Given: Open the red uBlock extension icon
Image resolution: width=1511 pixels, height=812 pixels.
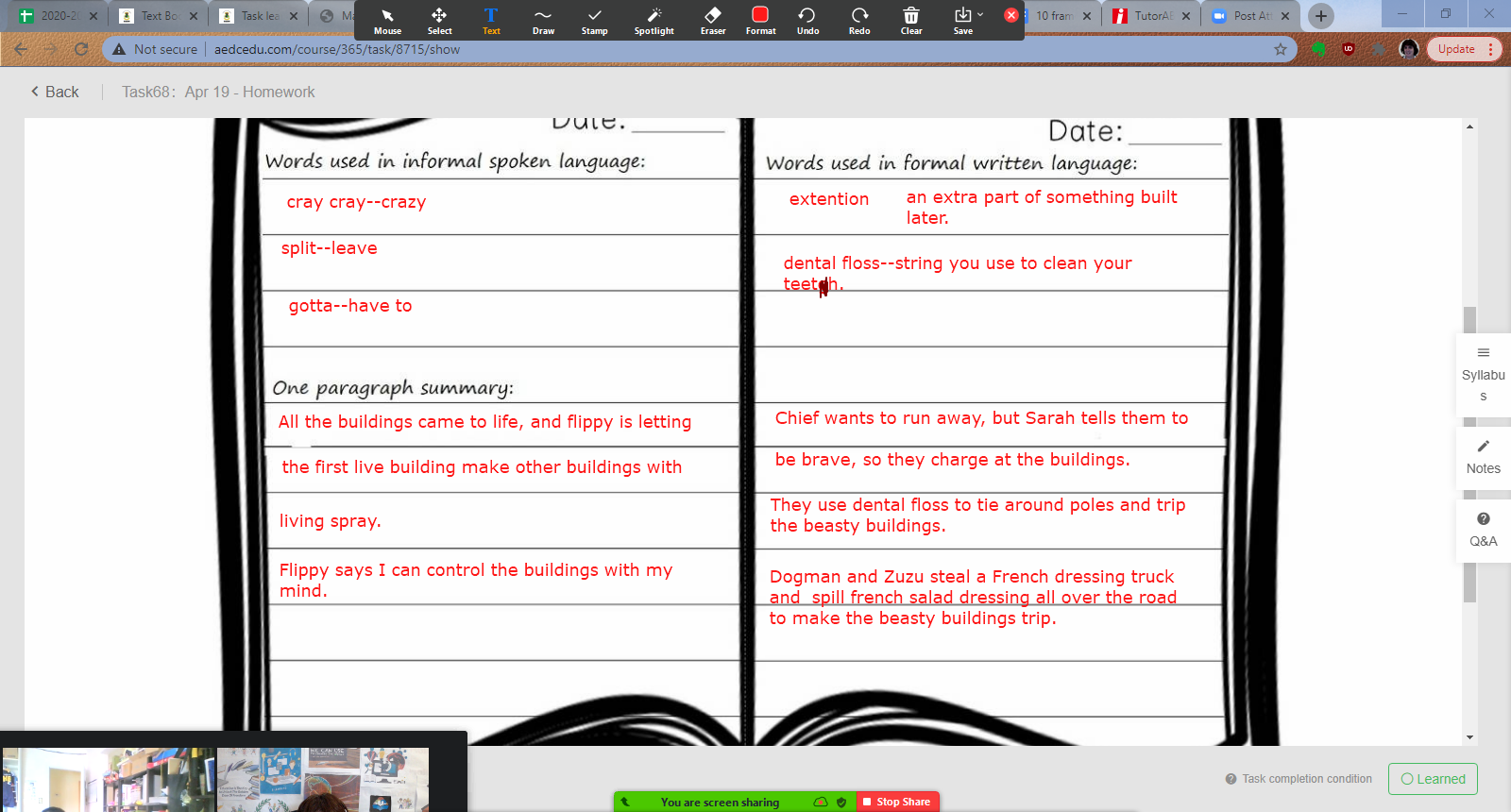Looking at the screenshot, I should coord(1349,49).
